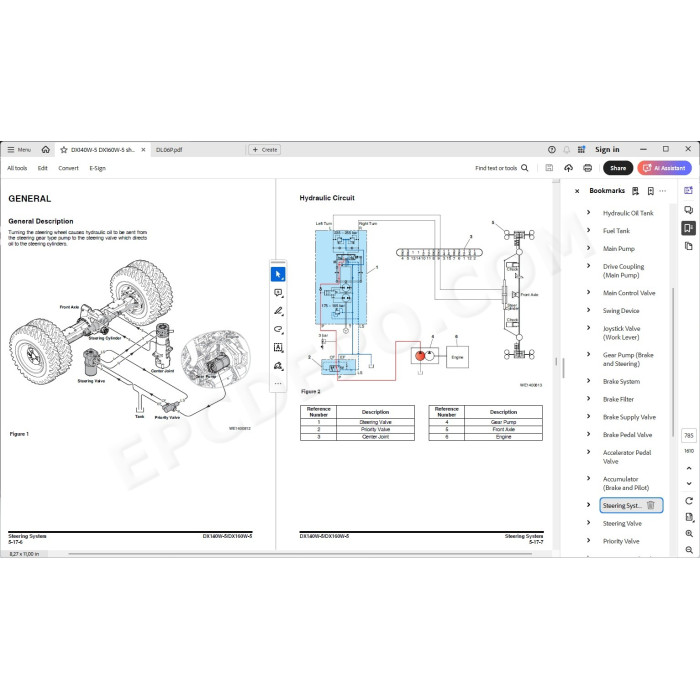Zoom out using the magnifier minus
Image resolution: width=700 pixels, height=700 pixels.
[x=689, y=550]
